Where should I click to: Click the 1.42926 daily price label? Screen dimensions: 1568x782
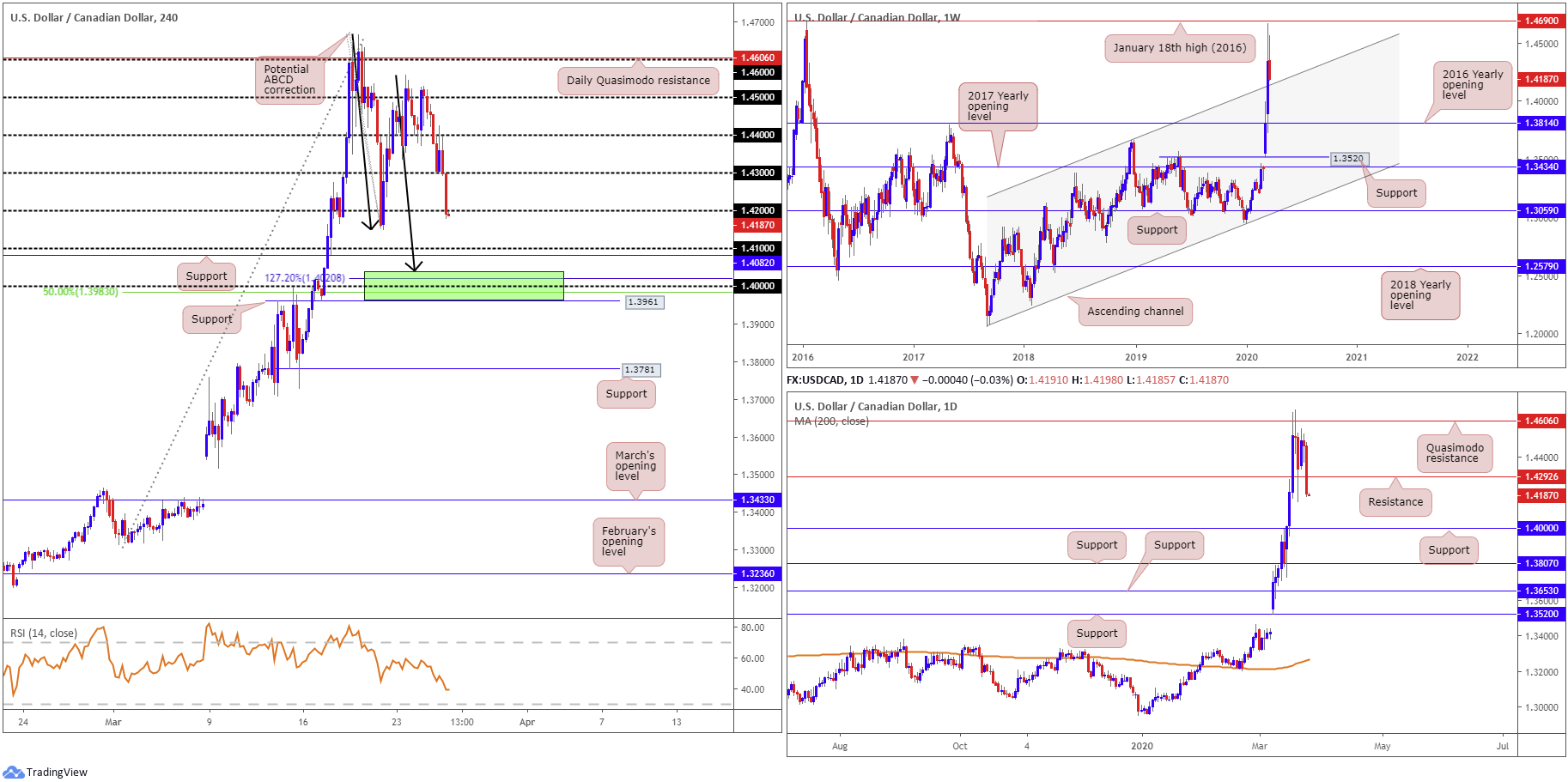click(1541, 477)
